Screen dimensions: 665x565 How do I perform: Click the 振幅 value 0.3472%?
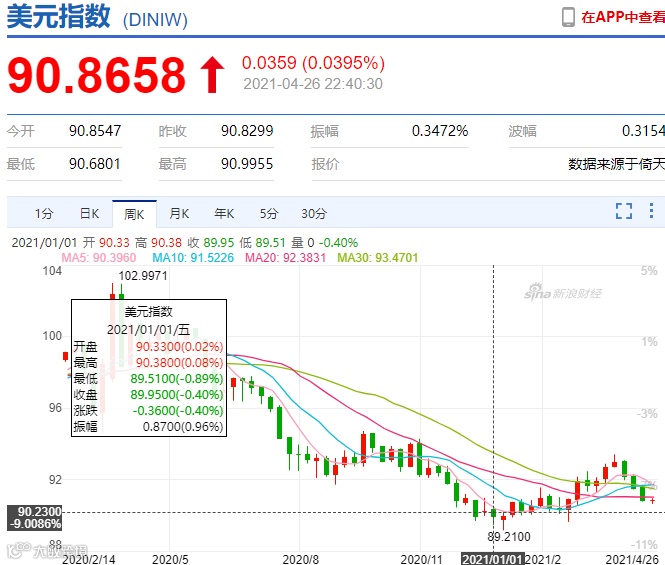click(x=440, y=131)
